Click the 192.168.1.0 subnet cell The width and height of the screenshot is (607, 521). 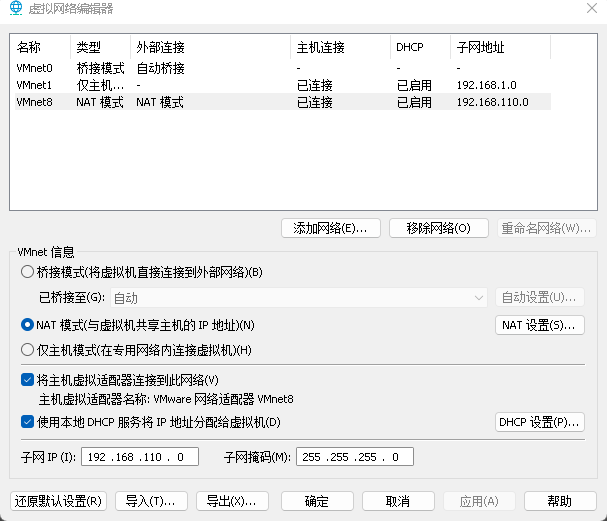[x=487, y=85]
